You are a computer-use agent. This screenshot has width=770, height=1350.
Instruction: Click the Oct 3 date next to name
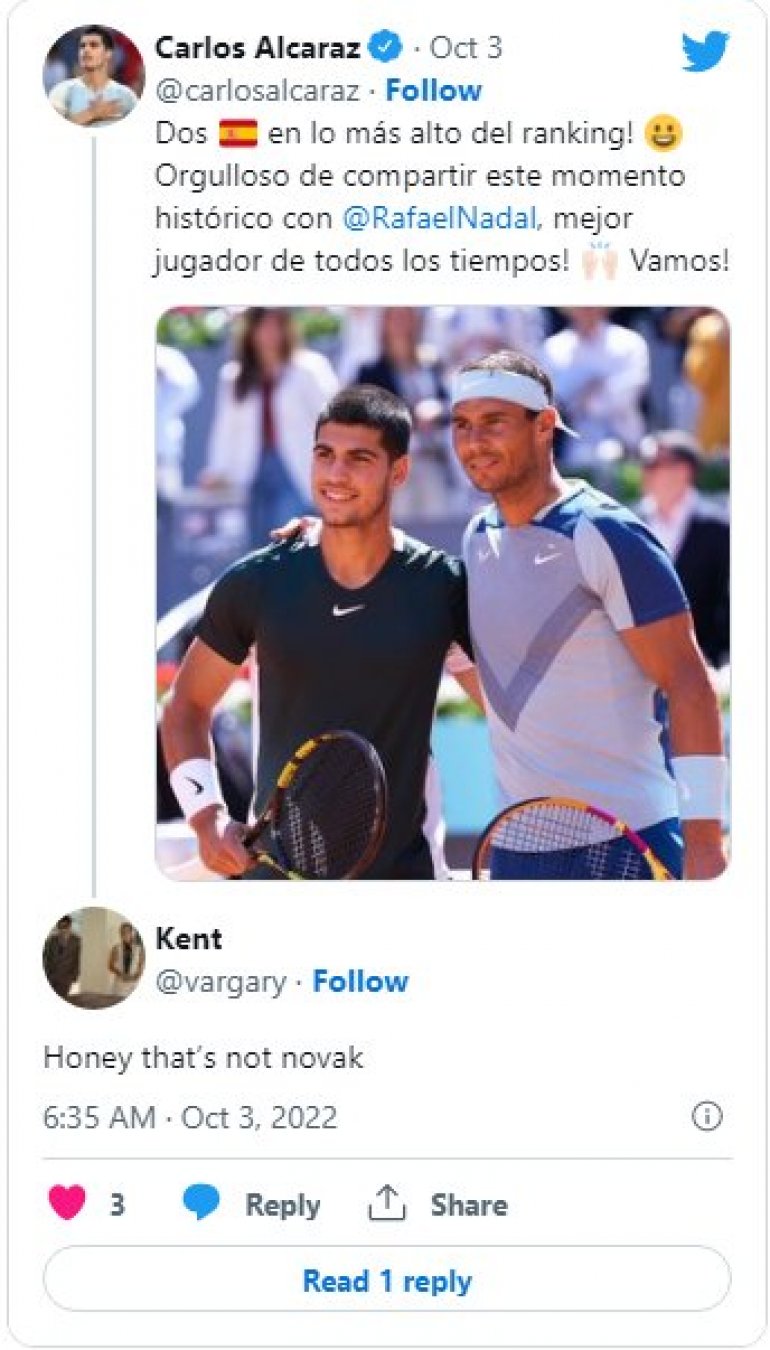466,47
